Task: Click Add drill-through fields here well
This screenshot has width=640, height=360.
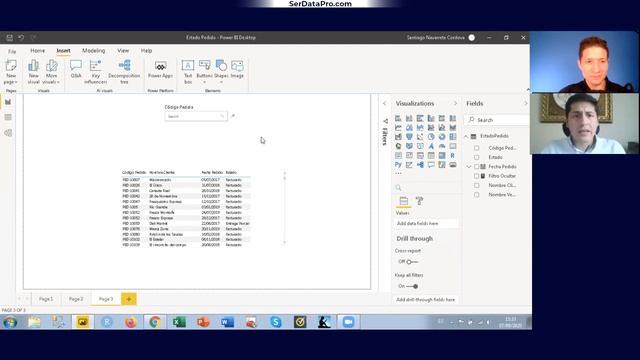Action: pyautogui.click(x=426, y=300)
